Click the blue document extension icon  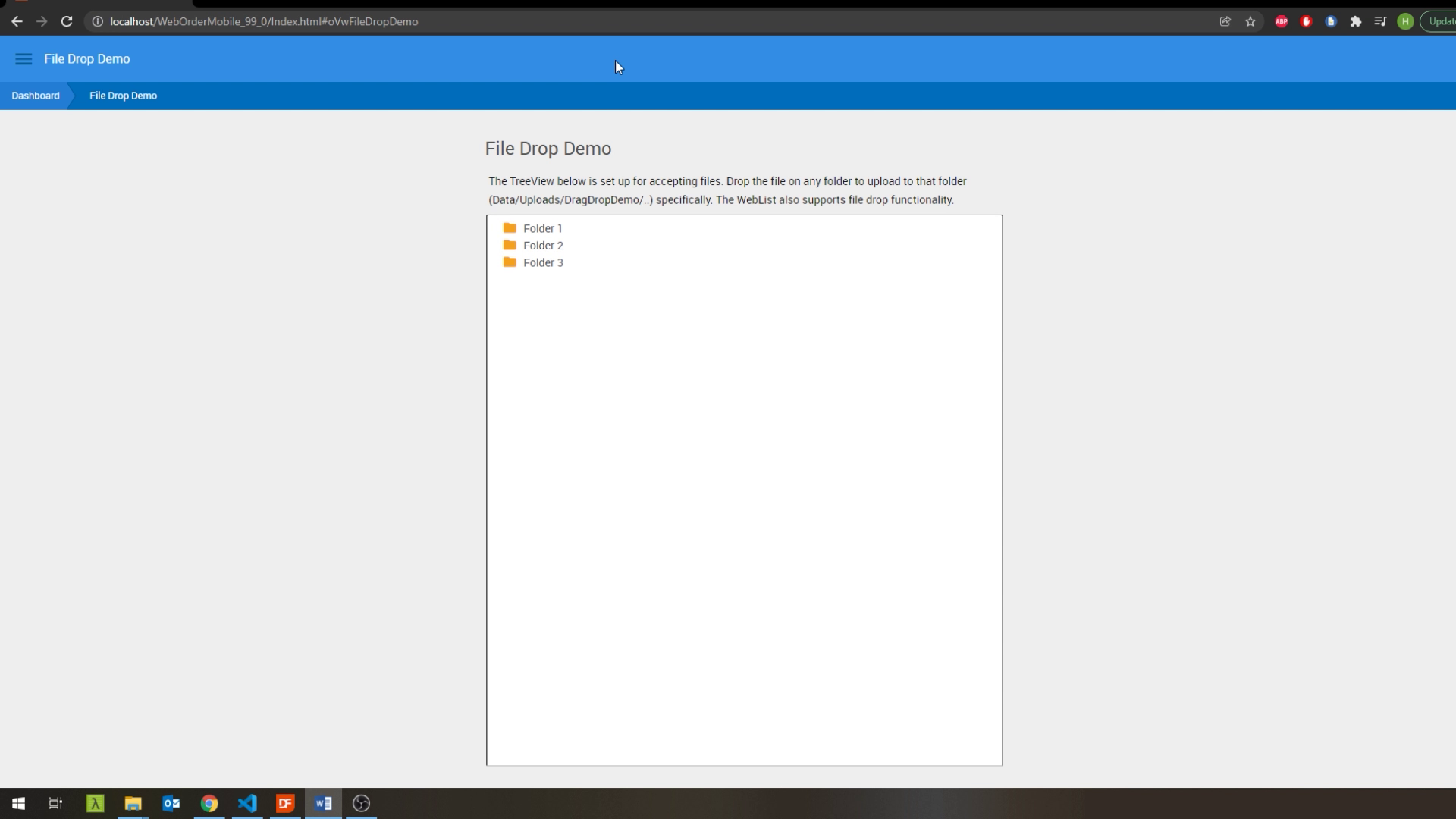tap(1331, 21)
